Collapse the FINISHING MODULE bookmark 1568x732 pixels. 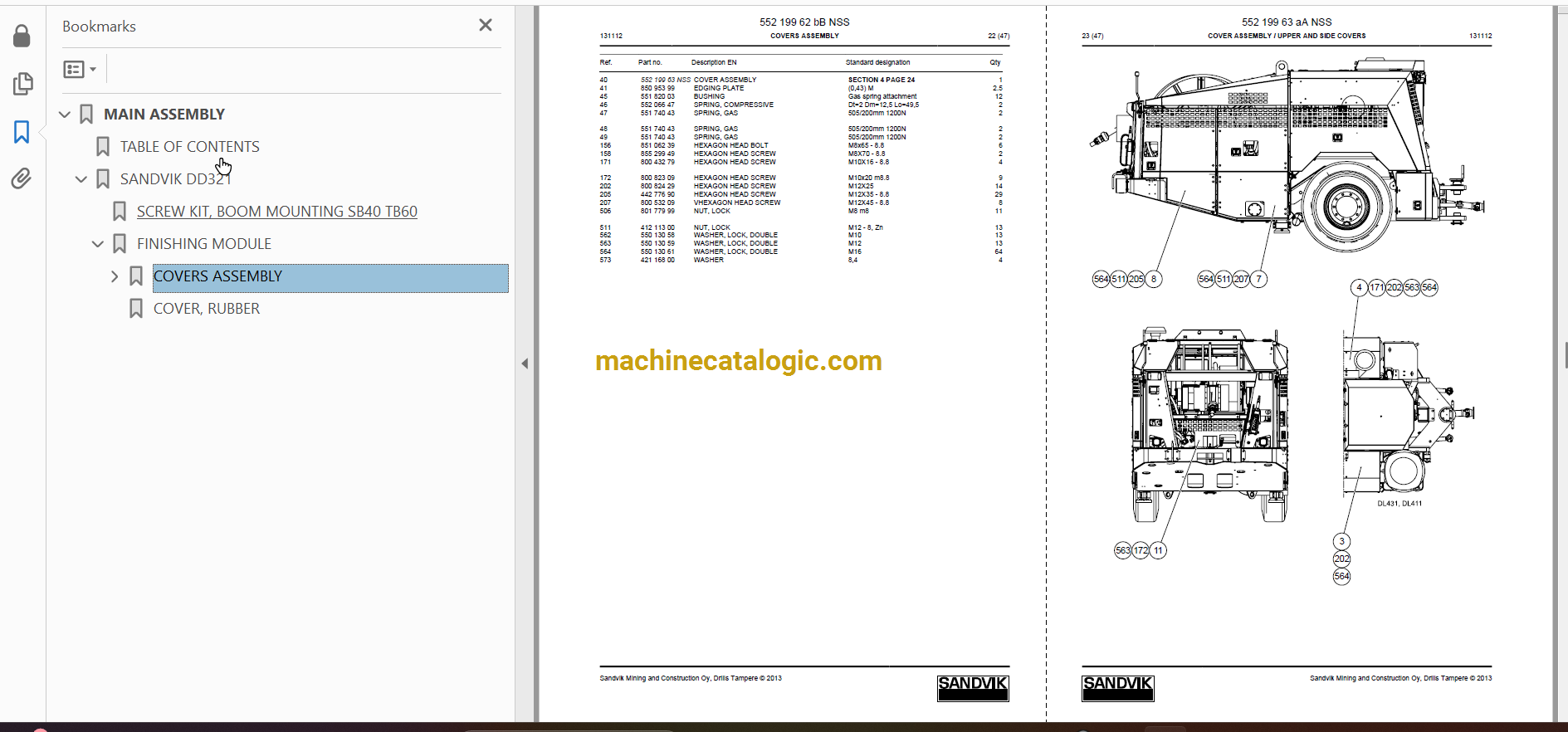click(x=98, y=244)
